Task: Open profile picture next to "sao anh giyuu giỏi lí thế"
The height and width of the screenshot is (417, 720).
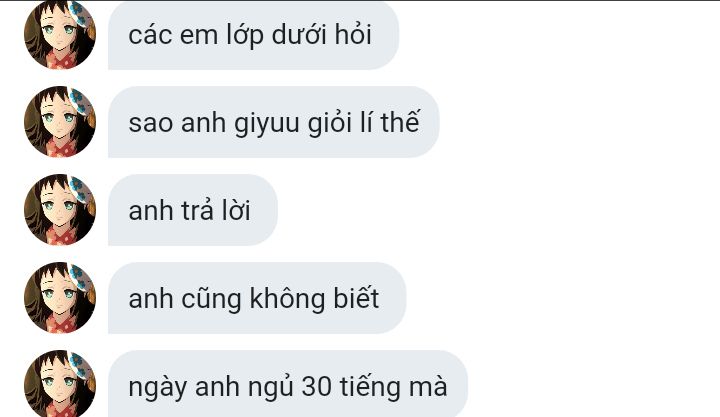Action: 60,122
